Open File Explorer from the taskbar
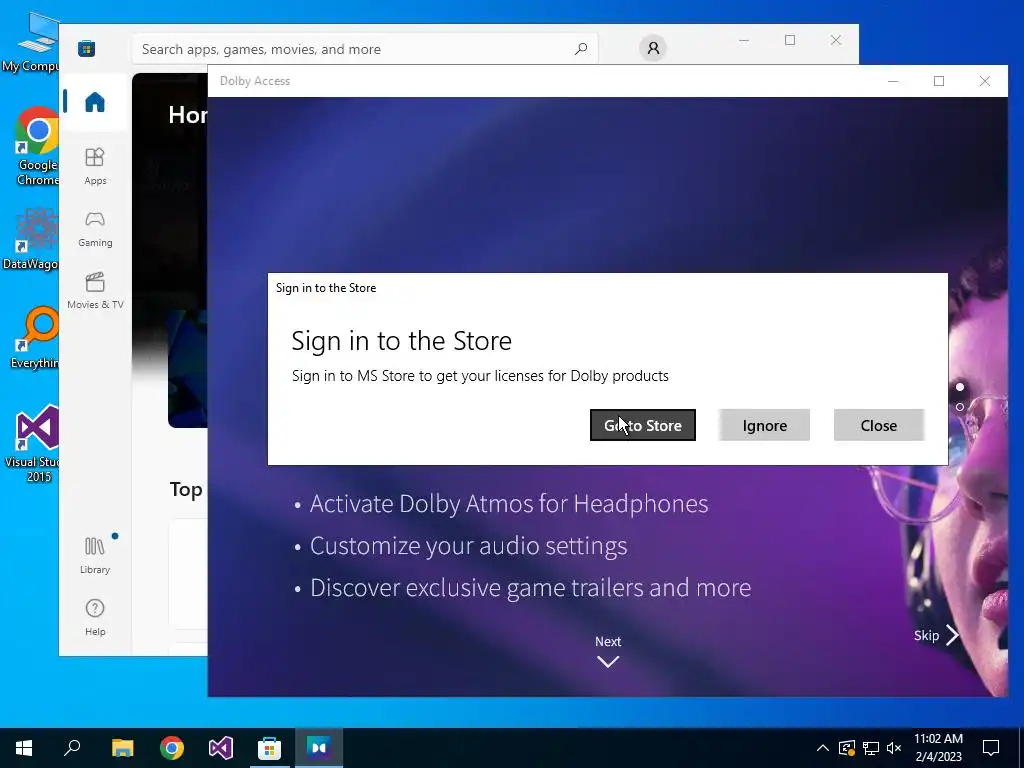 [122, 748]
